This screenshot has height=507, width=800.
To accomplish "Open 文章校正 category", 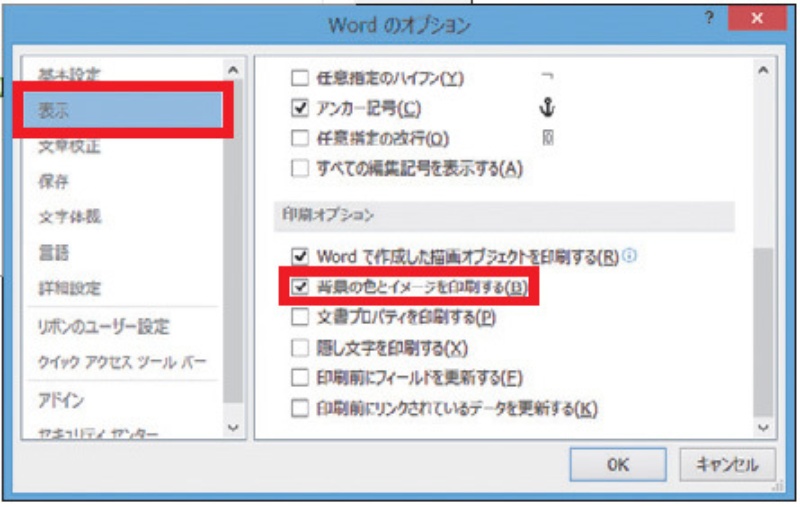I will 69,147.
